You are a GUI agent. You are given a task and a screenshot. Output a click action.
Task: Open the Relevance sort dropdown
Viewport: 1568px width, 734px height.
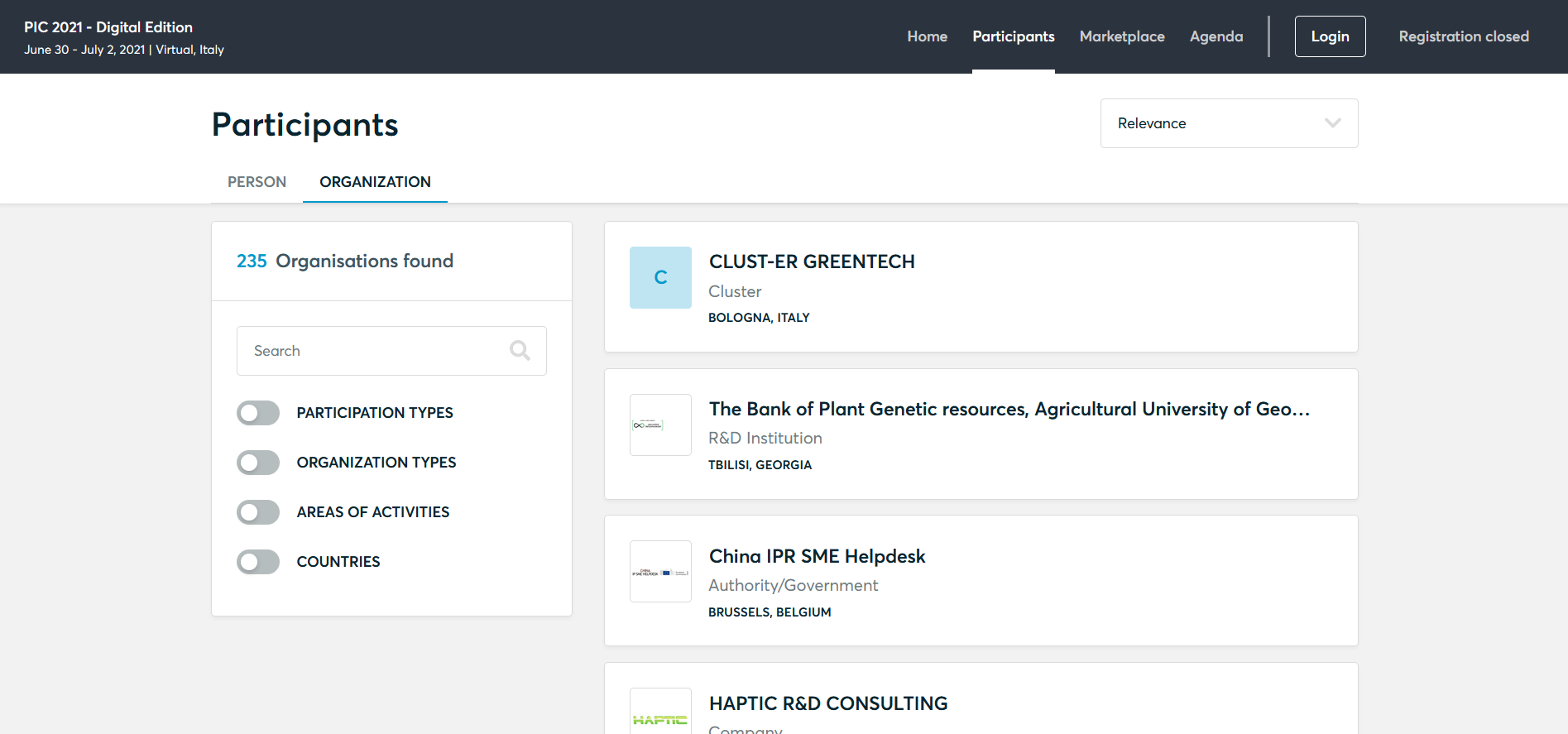pyautogui.click(x=1229, y=123)
